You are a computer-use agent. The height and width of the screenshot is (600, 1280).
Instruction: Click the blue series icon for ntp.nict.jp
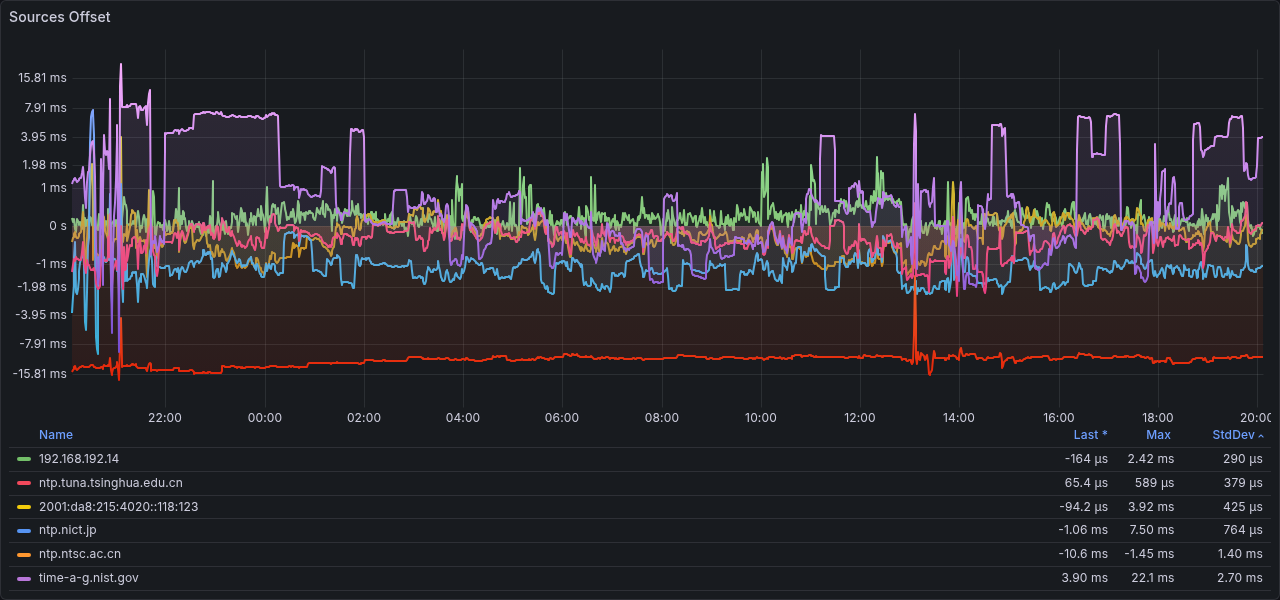[x=25, y=531]
